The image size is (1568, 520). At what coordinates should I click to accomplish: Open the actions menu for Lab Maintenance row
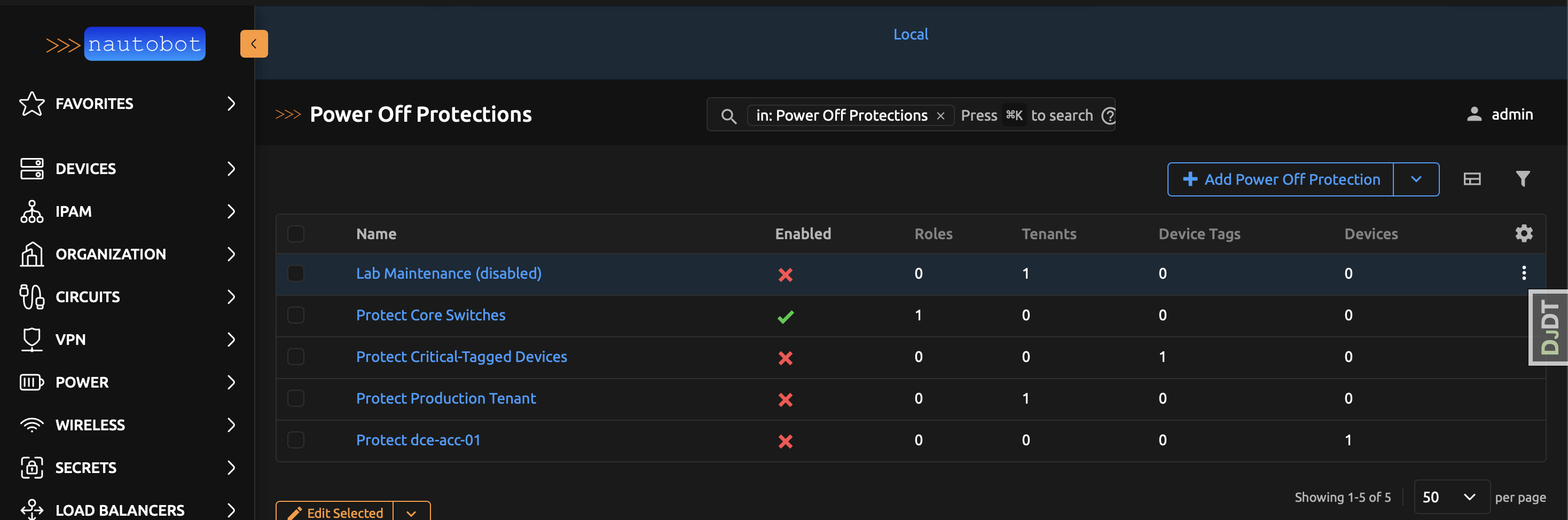click(x=1524, y=273)
